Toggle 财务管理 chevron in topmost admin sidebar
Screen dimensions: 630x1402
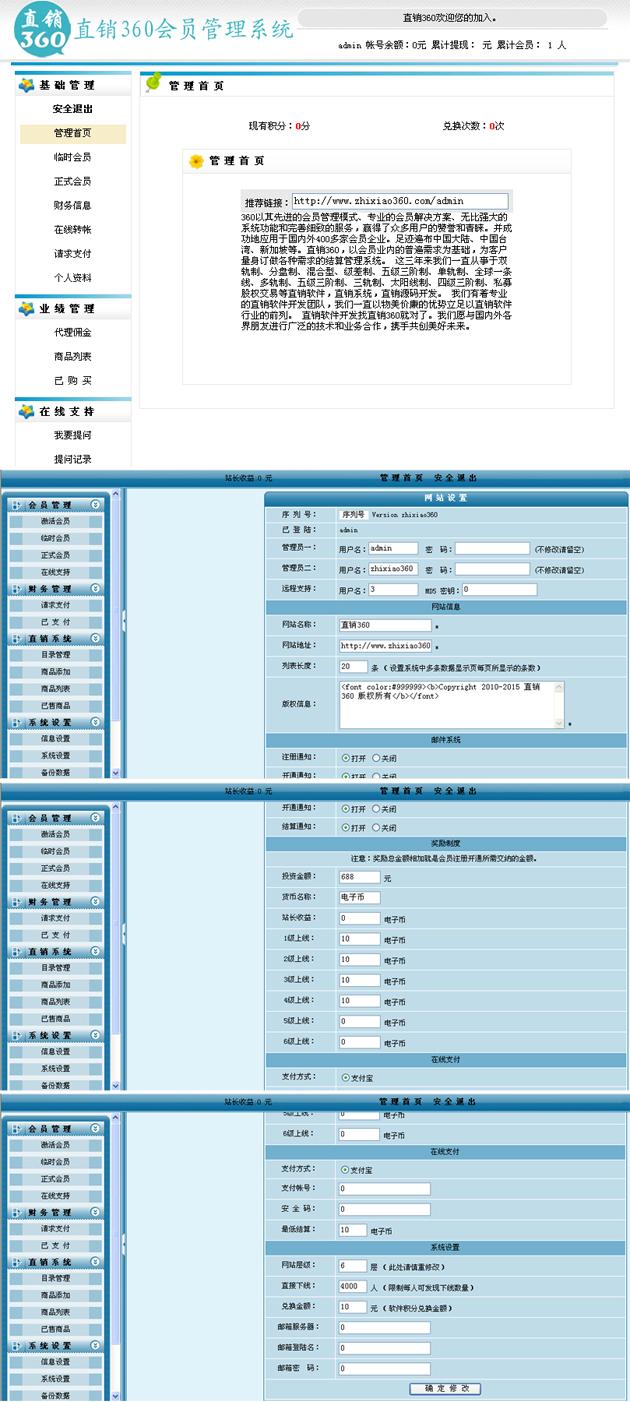(x=96, y=589)
